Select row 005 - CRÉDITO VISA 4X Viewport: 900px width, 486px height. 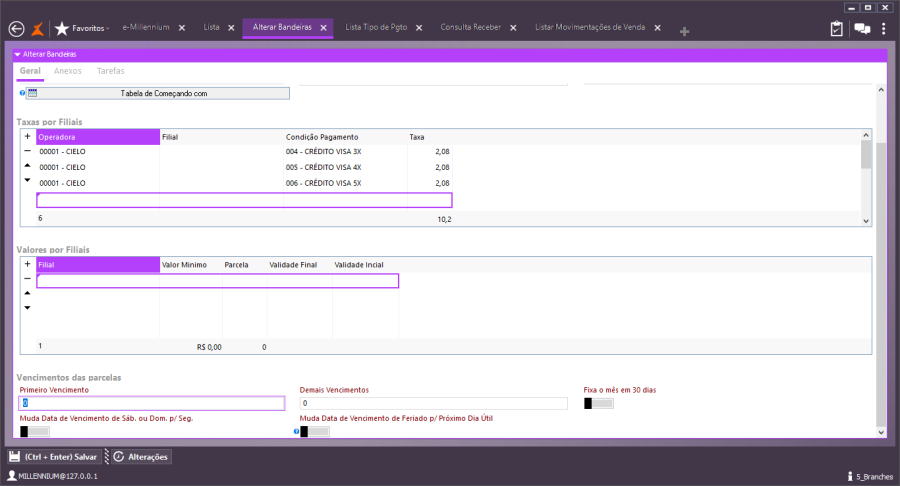245,168
